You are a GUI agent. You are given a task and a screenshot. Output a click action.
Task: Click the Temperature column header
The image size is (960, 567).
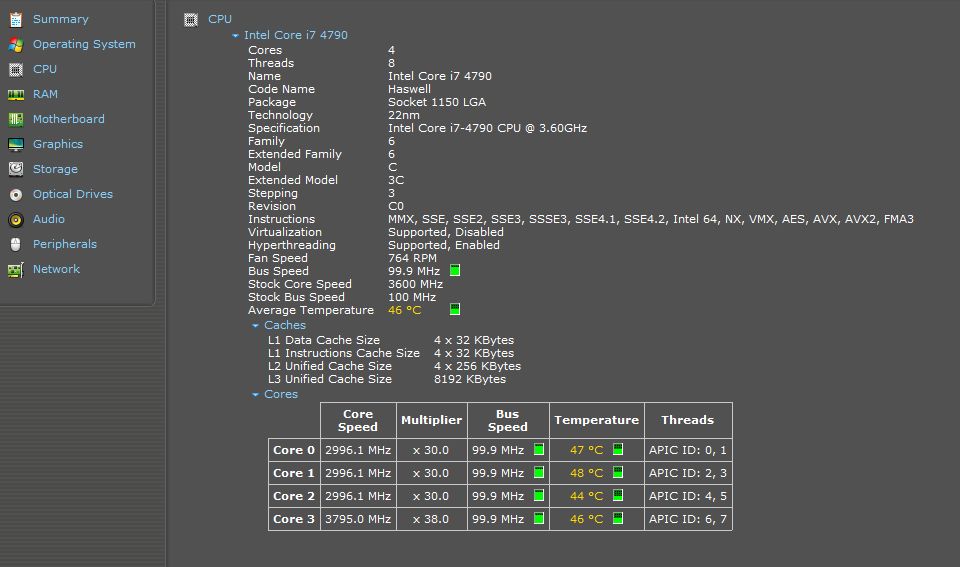597,421
